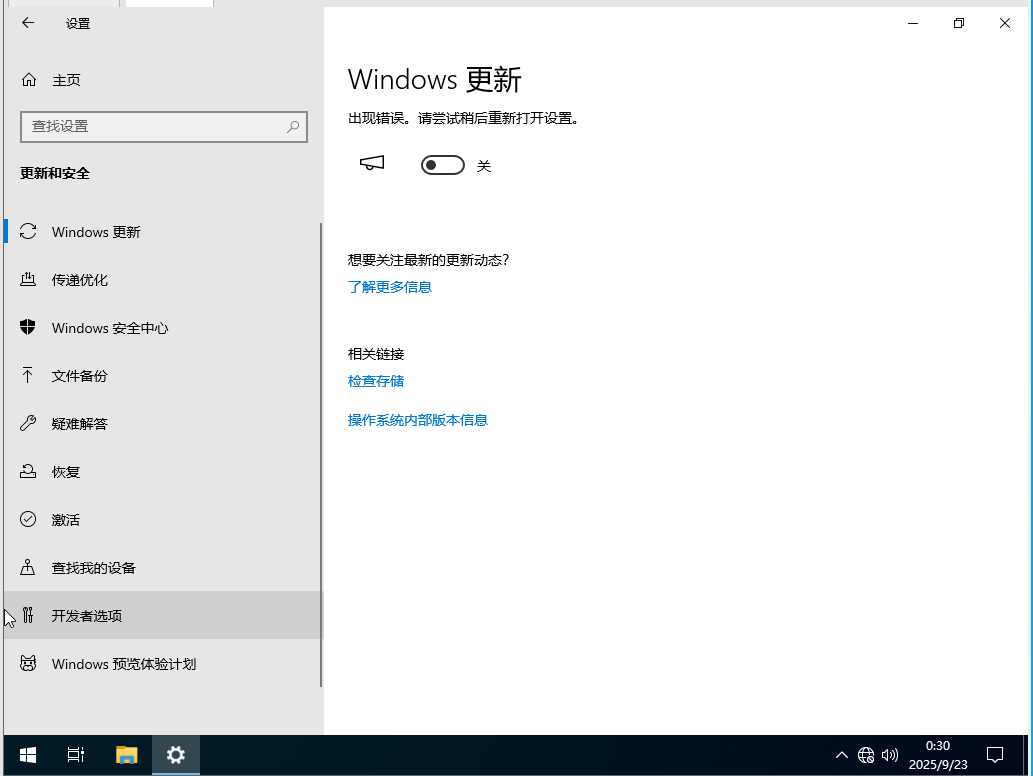1033x776 pixels.
Task: Click the megaphone icon beside the toggle
Action: point(372,163)
